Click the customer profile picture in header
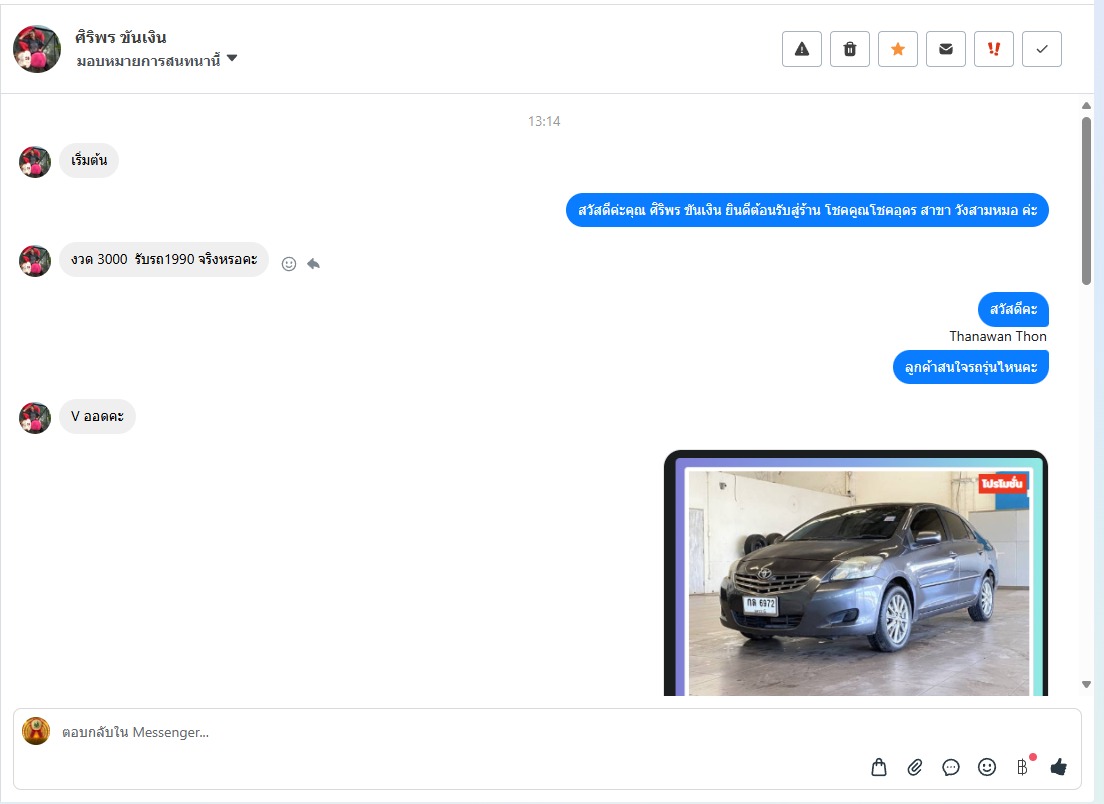 click(x=37, y=49)
